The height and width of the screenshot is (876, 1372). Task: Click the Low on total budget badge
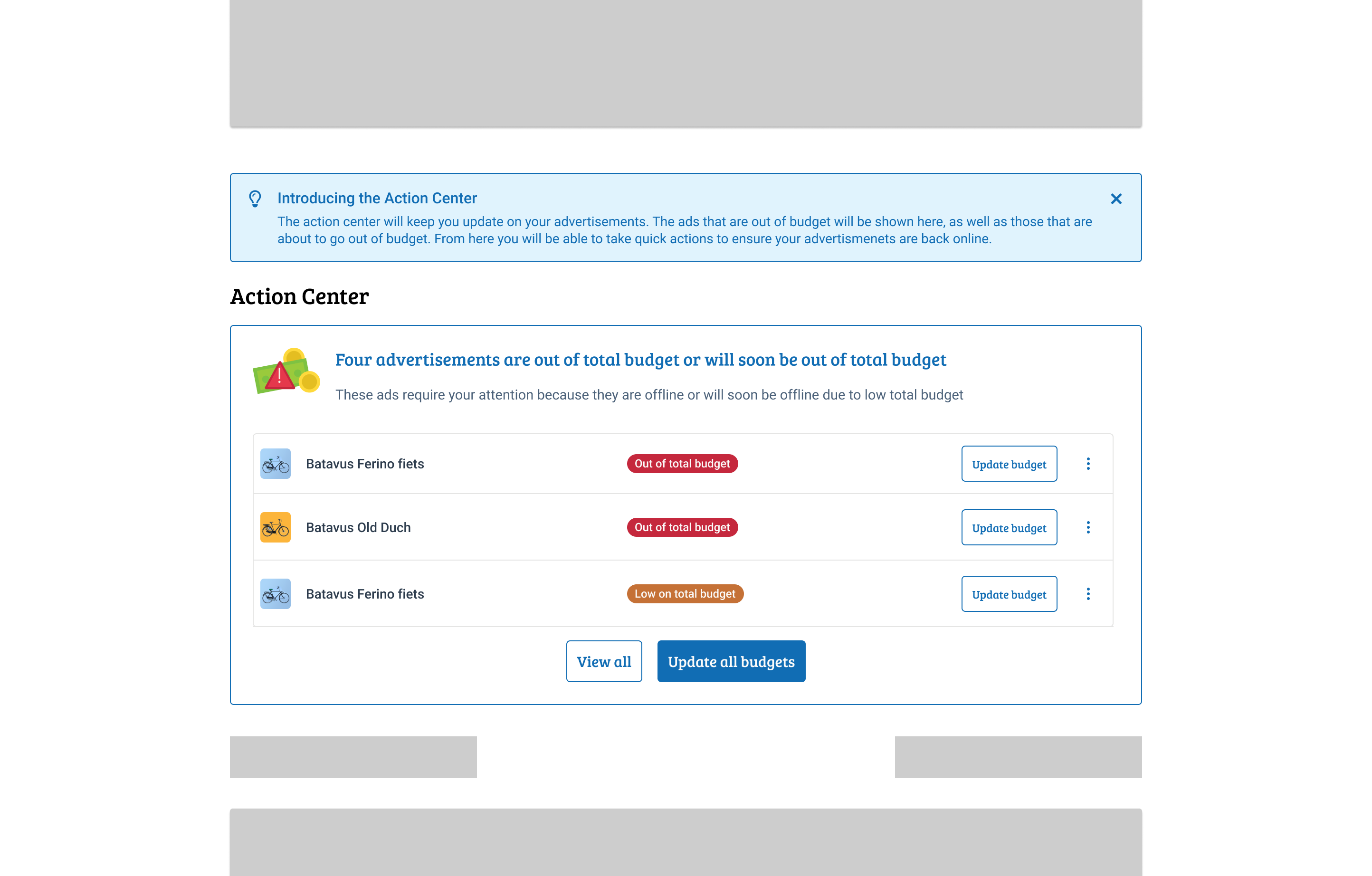click(685, 593)
